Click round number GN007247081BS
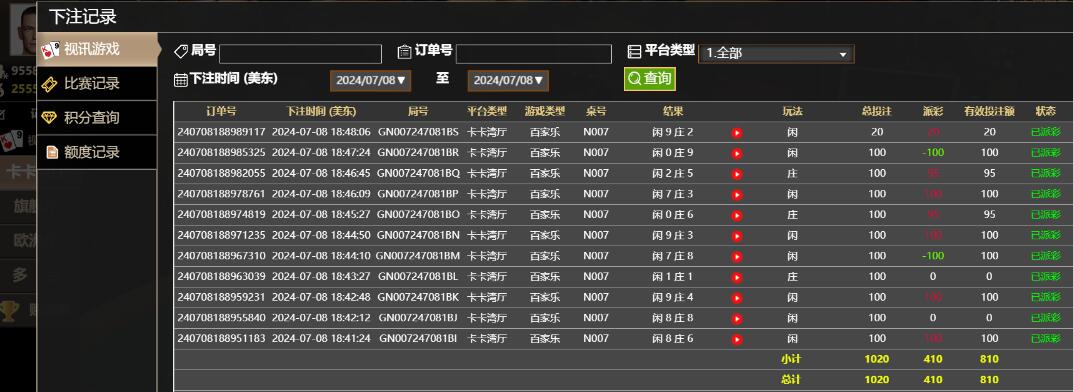The width and height of the screenshot is (1073, 392). coord(418,132)
